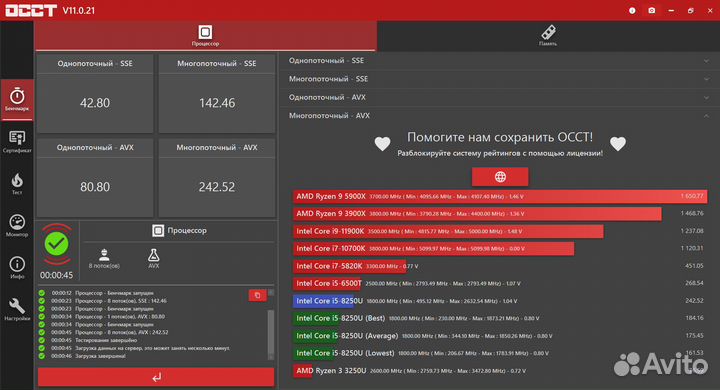720x390 pixels.
Task: Click the OCCT logo in title bar
Action: tap(31, 10)
